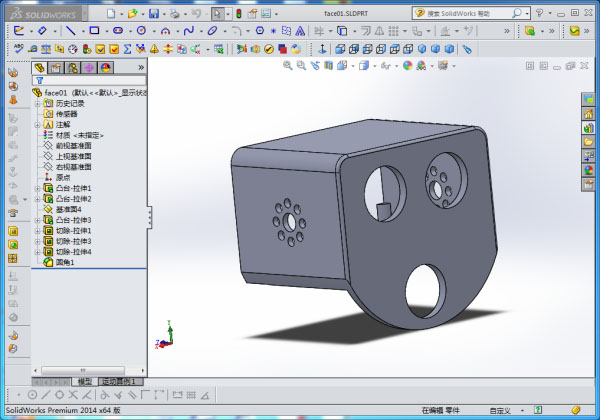
Task: Select 原点 origin in tree
Action: coord(57,177)
